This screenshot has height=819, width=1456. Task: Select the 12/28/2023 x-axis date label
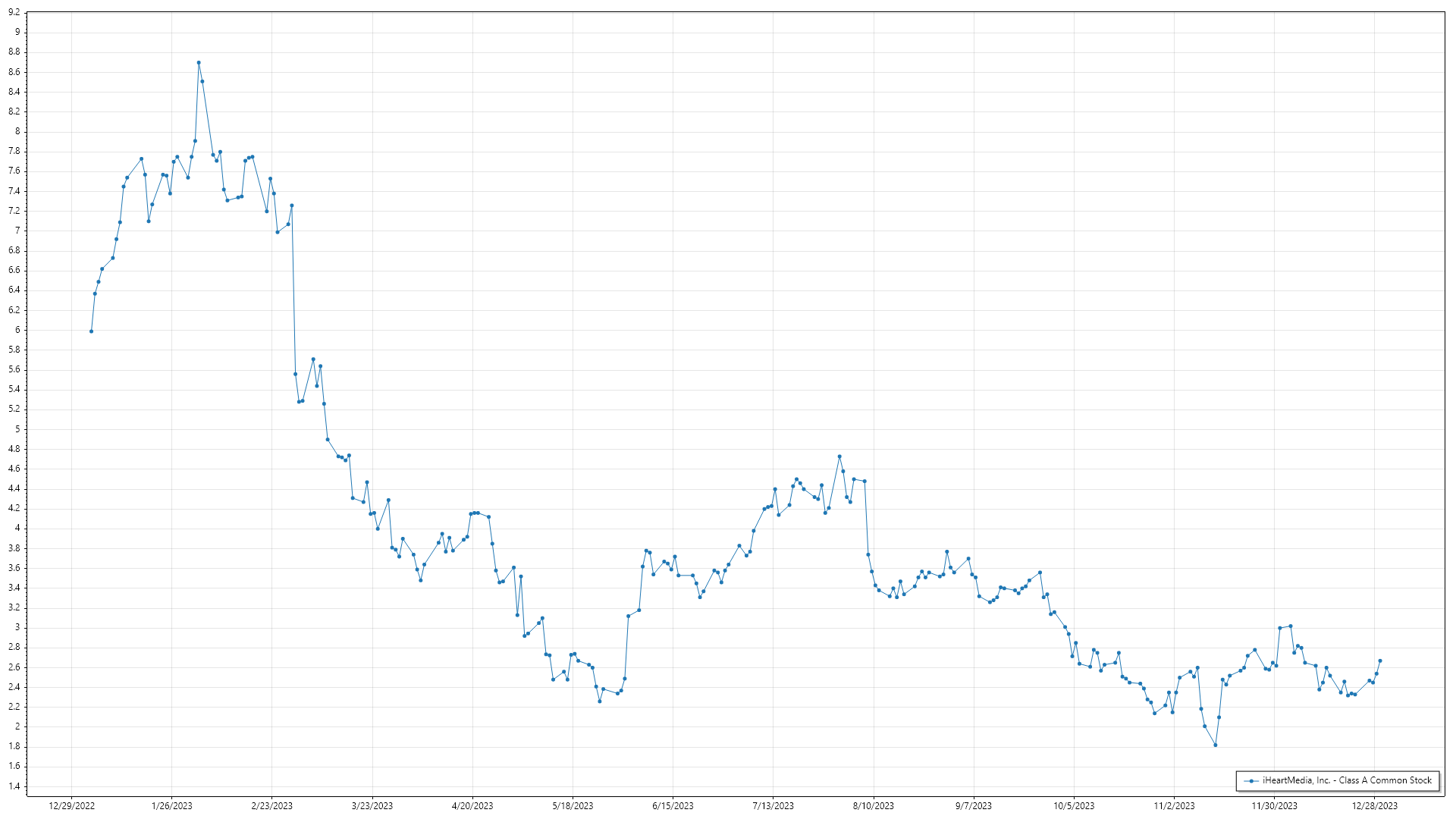point(1375,806)
